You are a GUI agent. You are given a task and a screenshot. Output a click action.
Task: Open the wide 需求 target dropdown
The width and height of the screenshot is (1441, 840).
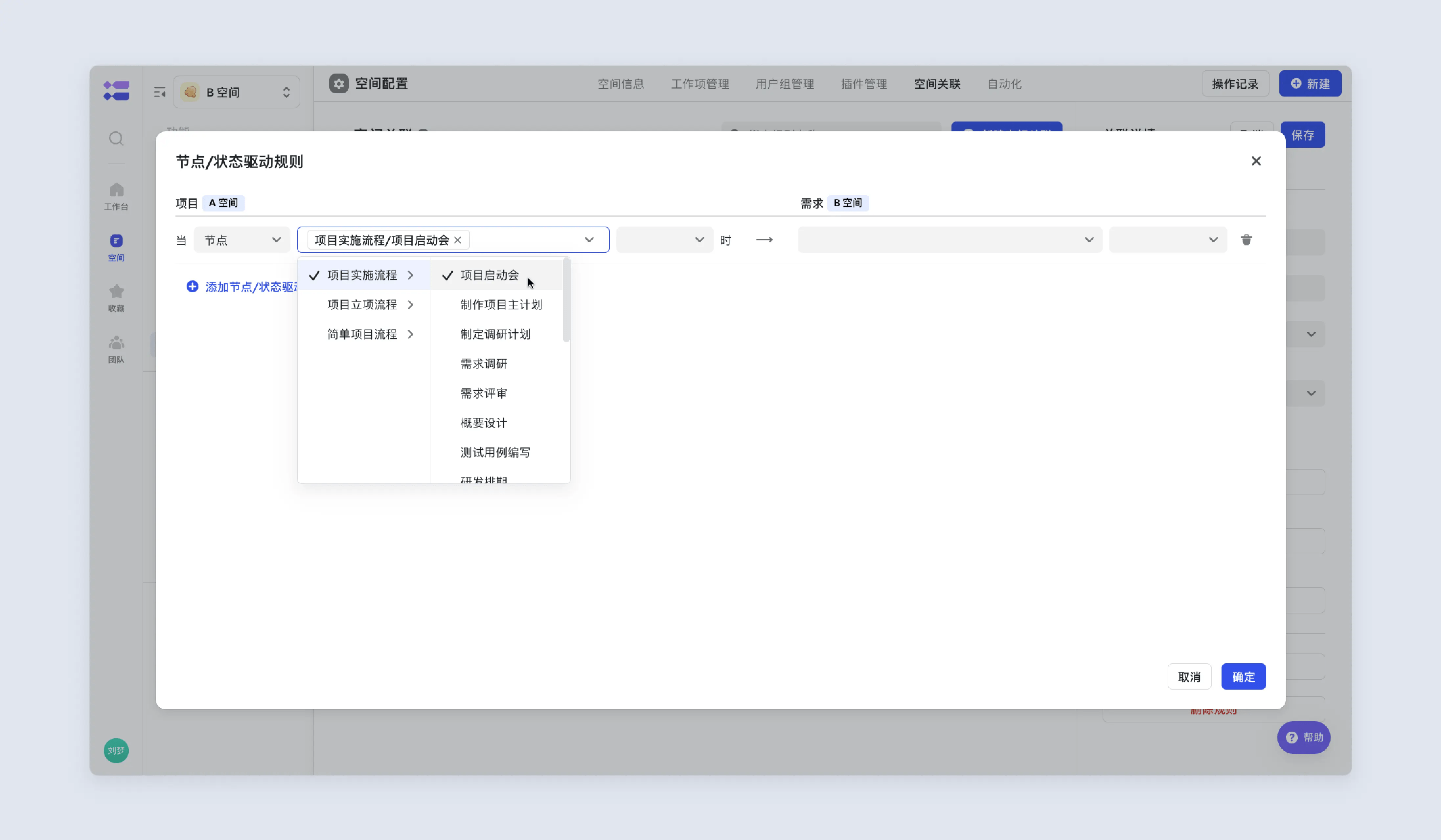click(949, 239)
